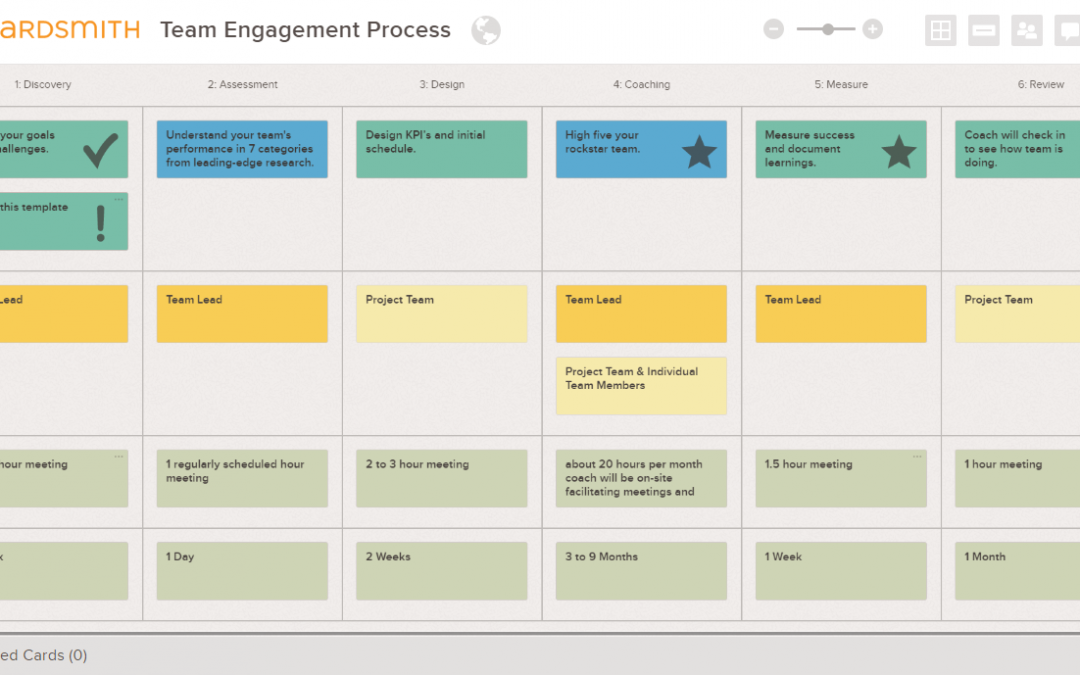
Task: Open the grid layout icon
Action: (940, 30)
